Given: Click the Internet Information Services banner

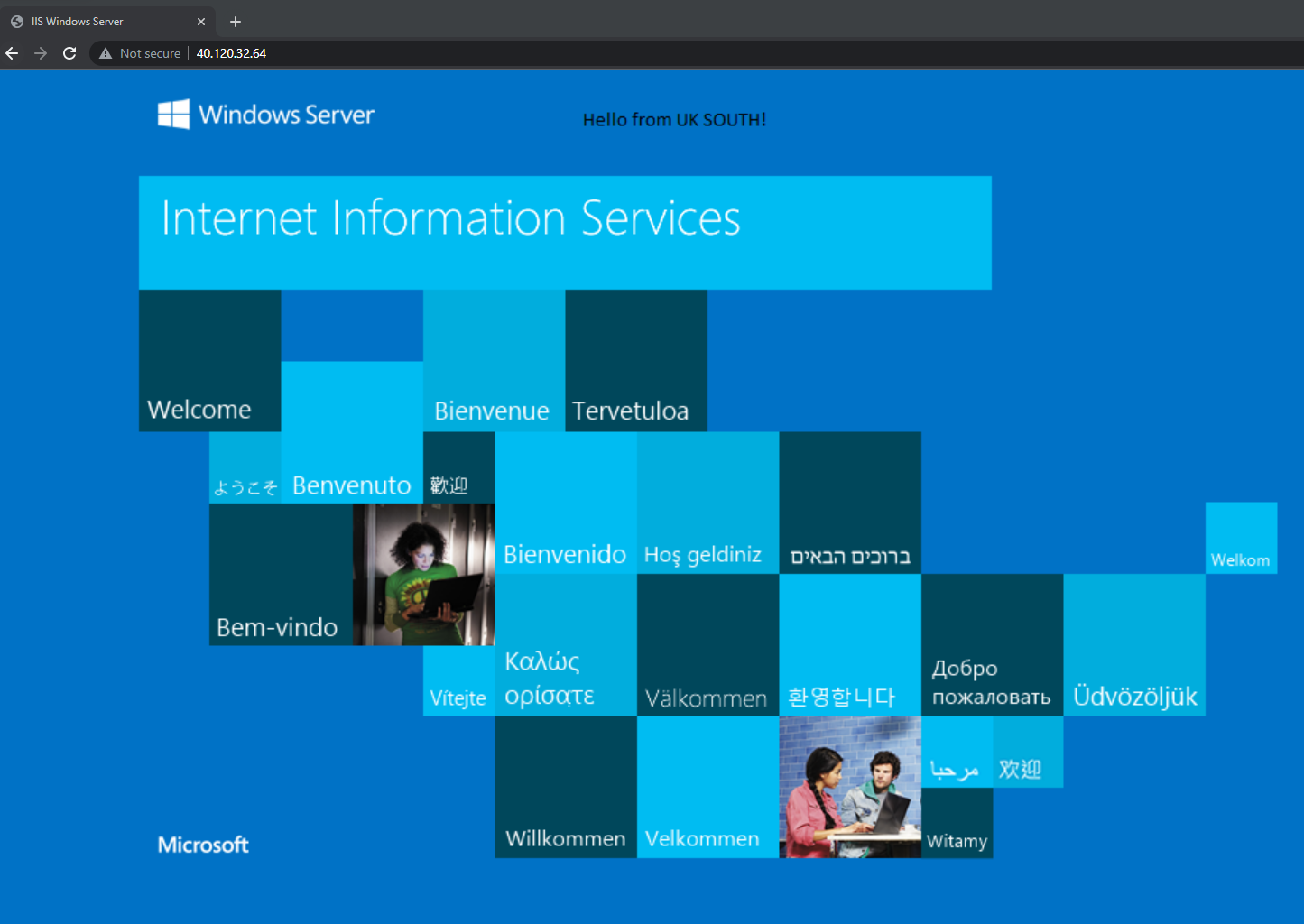Looking at the screenshot, I should click(565, 233).
